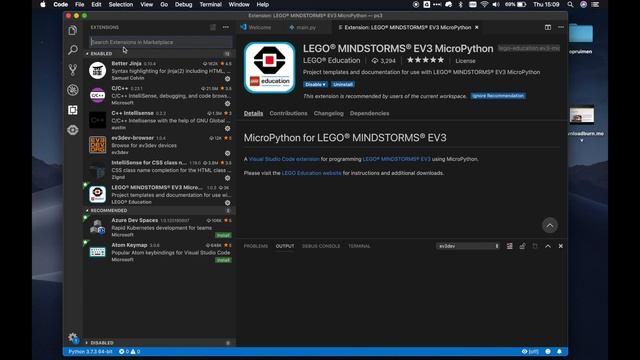Open gear menu for IntelliSense for CSS

pos(227,178)
